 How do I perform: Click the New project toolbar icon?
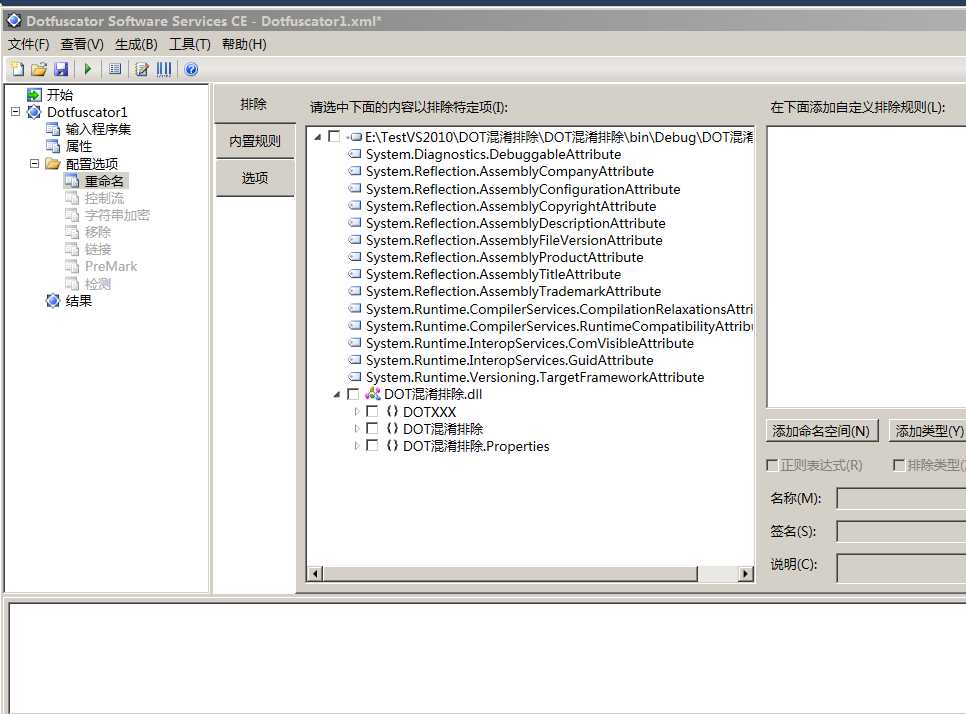coord(17,69)
